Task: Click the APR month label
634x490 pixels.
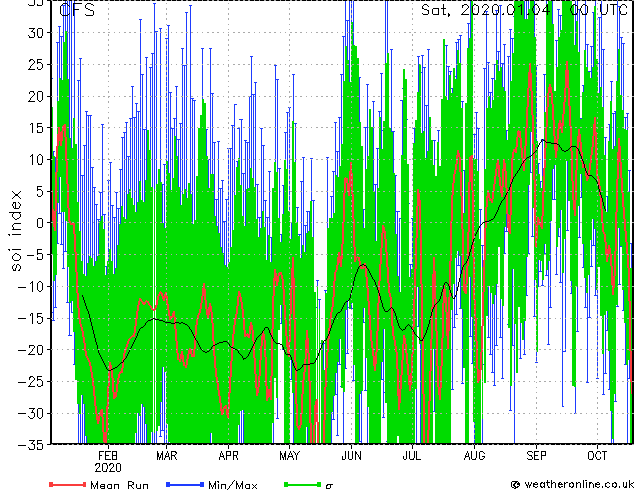Action: click(x=228, y=456)
